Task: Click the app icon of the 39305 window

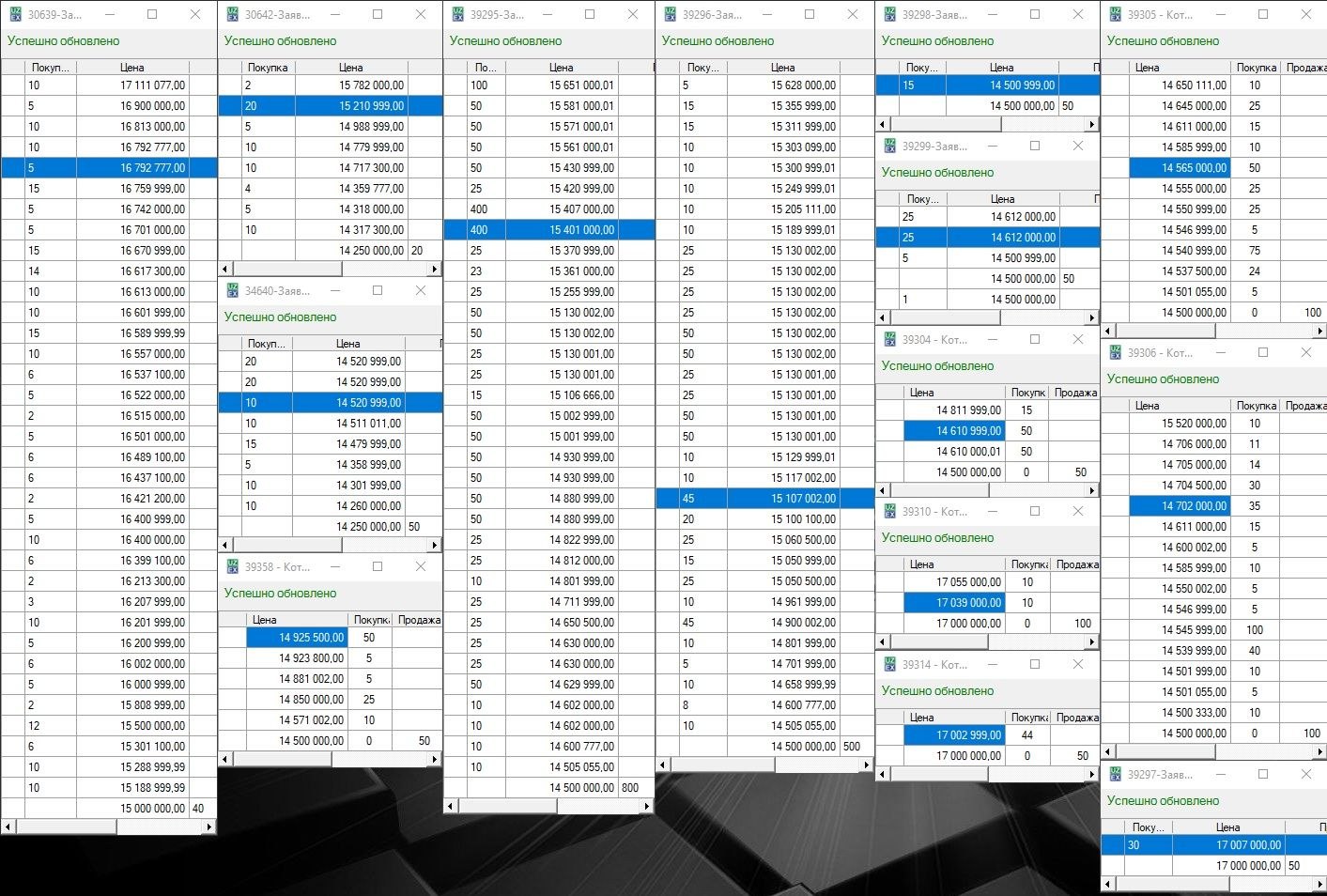Action: 1115,15
